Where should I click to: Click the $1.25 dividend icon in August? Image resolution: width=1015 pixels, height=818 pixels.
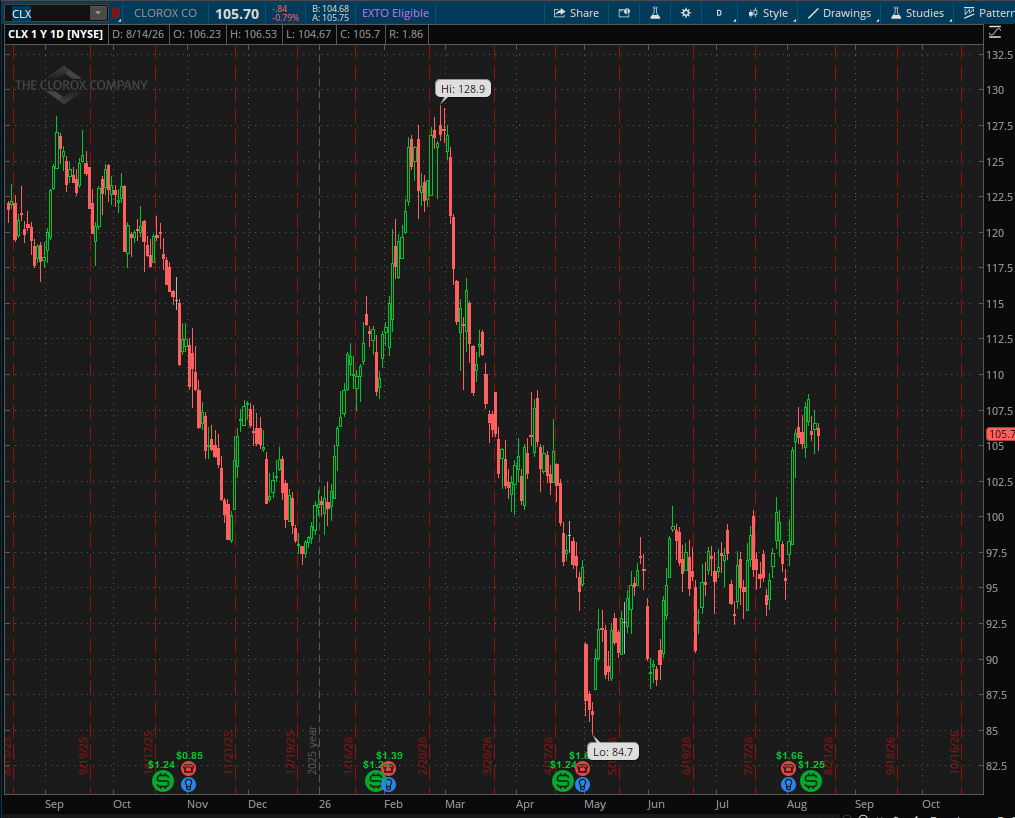point(810,781)
